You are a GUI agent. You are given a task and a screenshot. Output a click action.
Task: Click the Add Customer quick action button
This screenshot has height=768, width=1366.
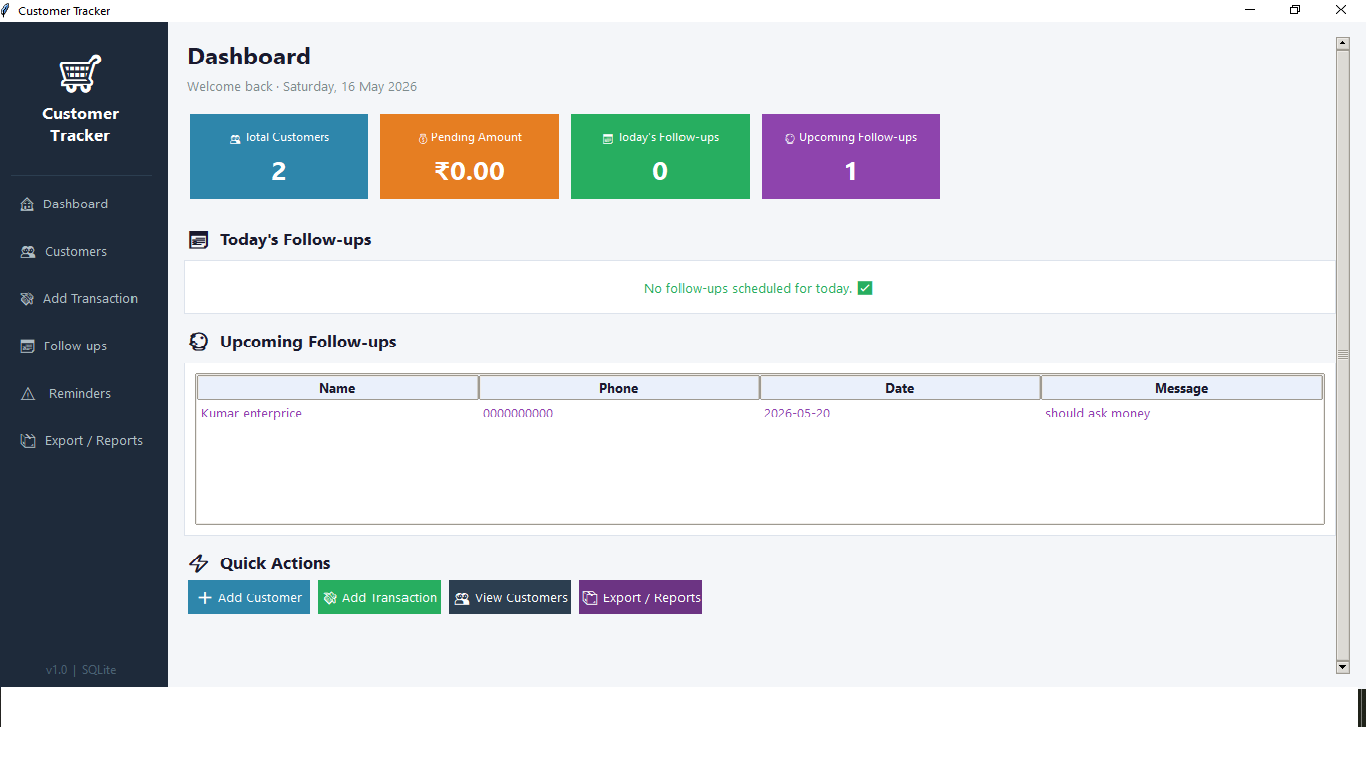pyautogui.click(x=249, y=597)
